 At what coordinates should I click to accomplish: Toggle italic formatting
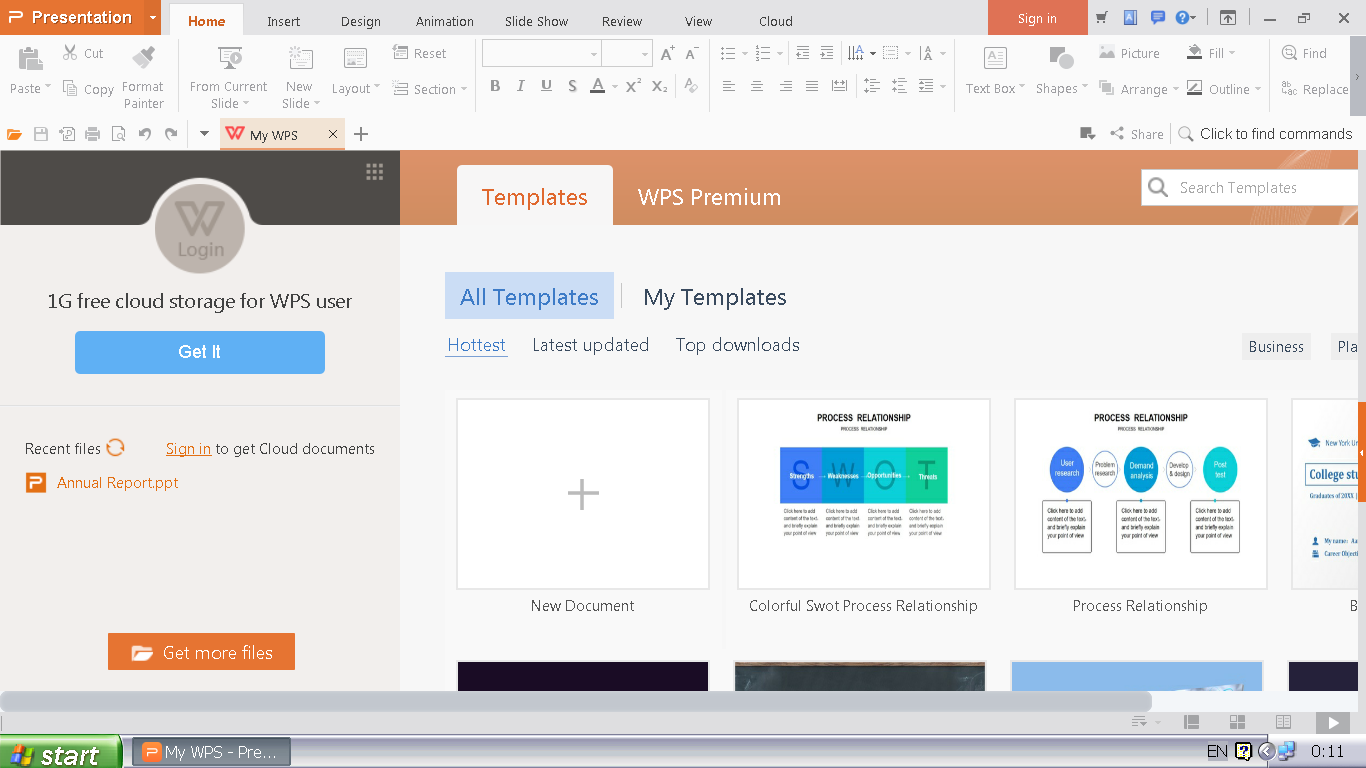pos(520,87)
